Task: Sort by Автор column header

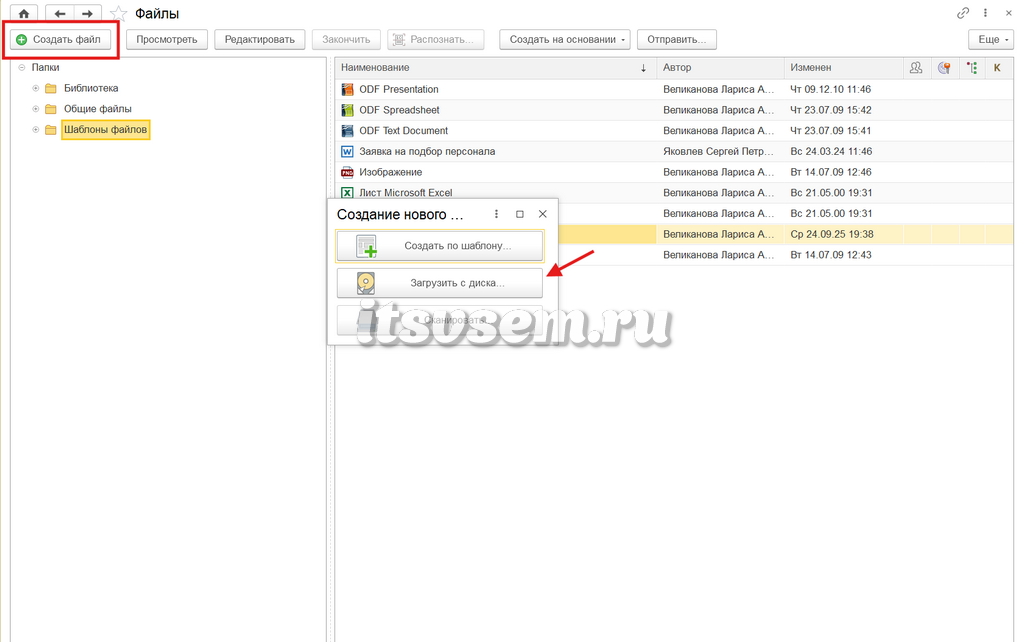Action: click(720, 68)
